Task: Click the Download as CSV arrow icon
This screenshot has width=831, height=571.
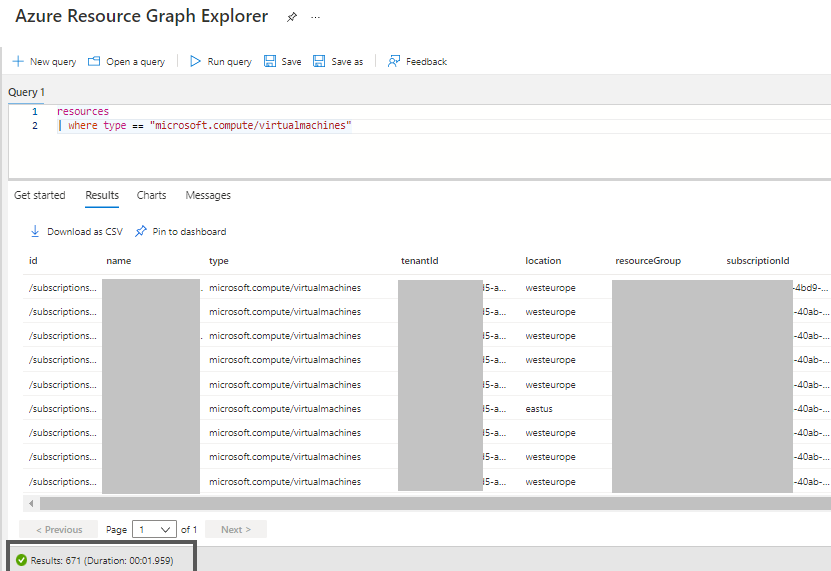Action: 36,232
